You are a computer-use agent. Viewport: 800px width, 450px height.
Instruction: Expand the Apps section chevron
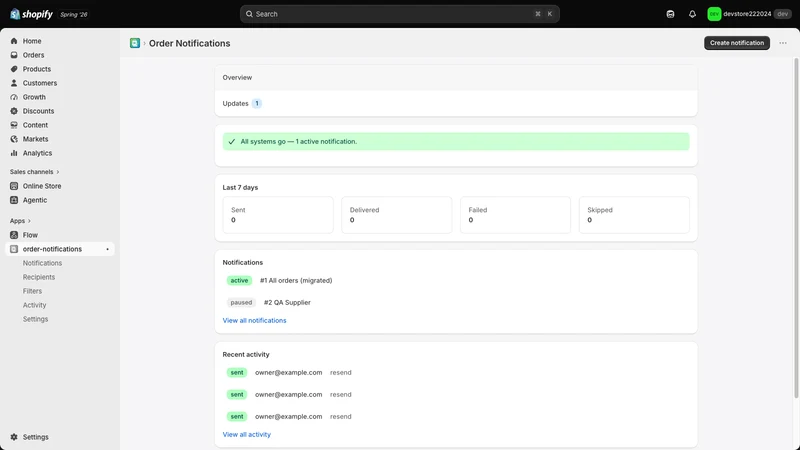point(29,221)
